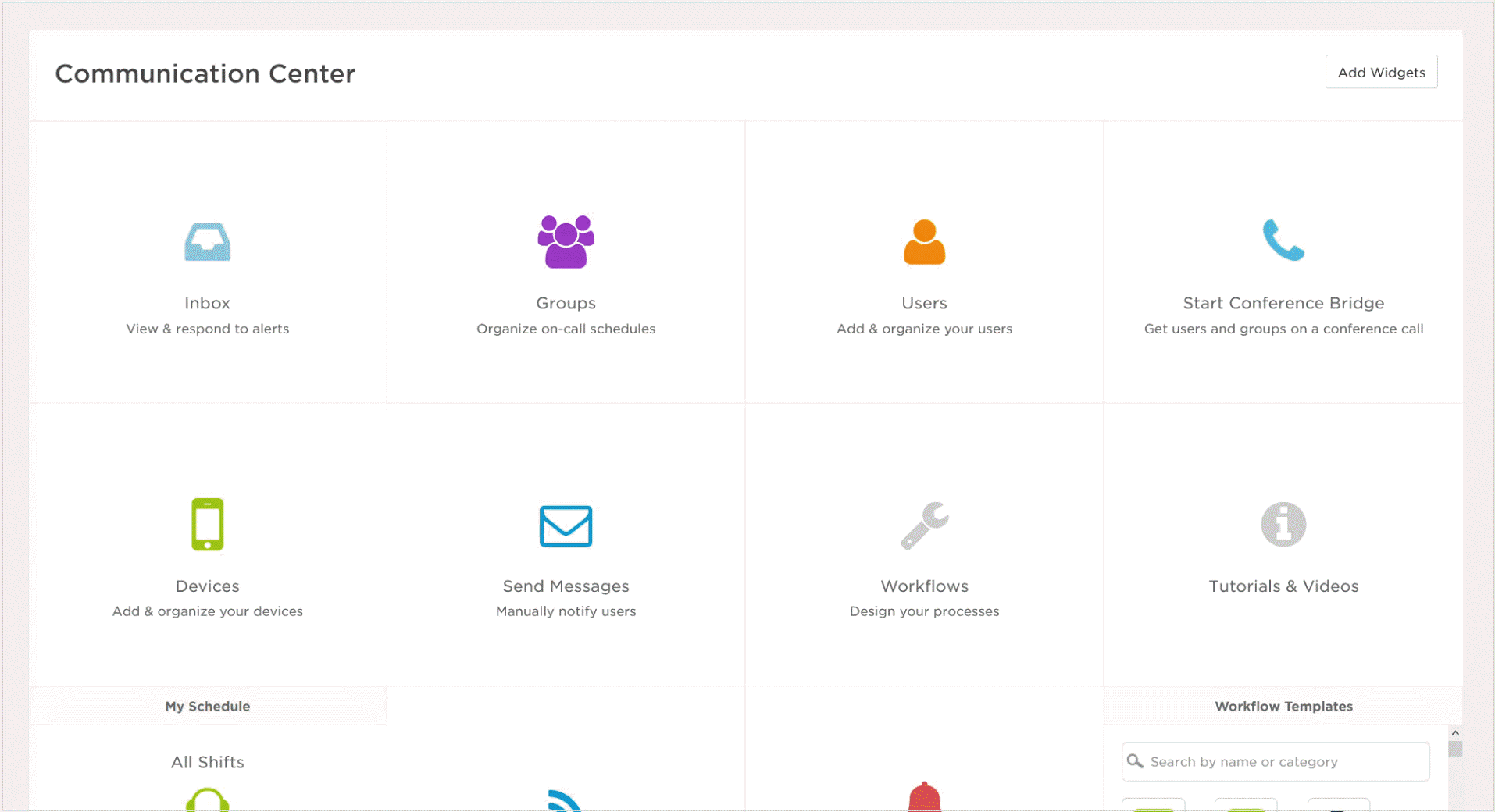Click the Send Messages title
This screenshot has width=1495, height=812.
[x=566, y=586]
